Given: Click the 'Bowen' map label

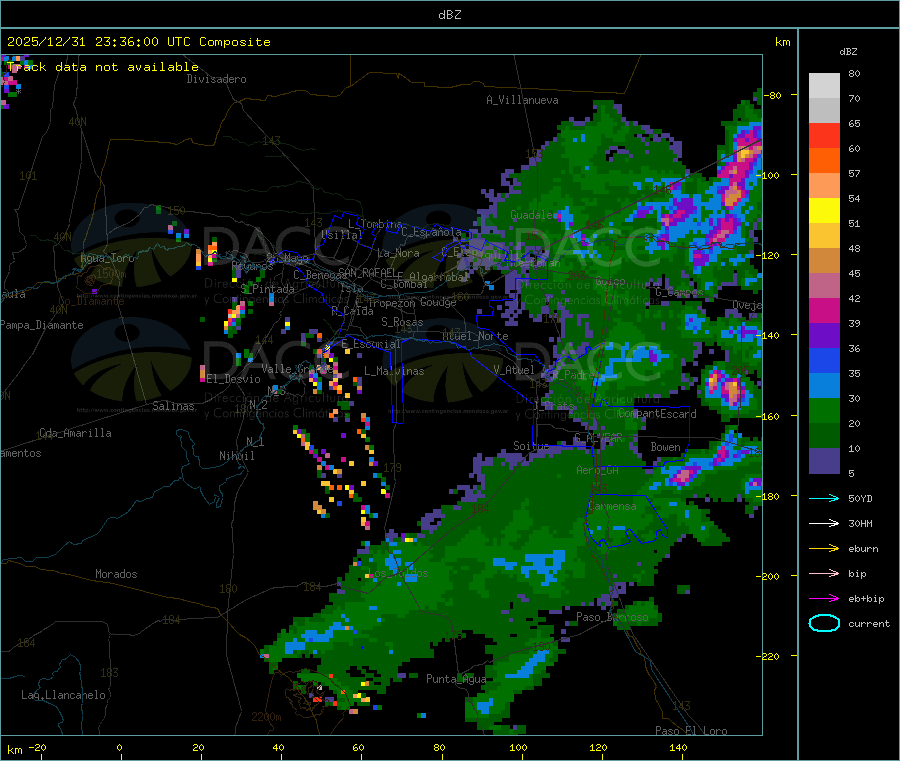Looking at the screenshot, I should pos(665,447).
